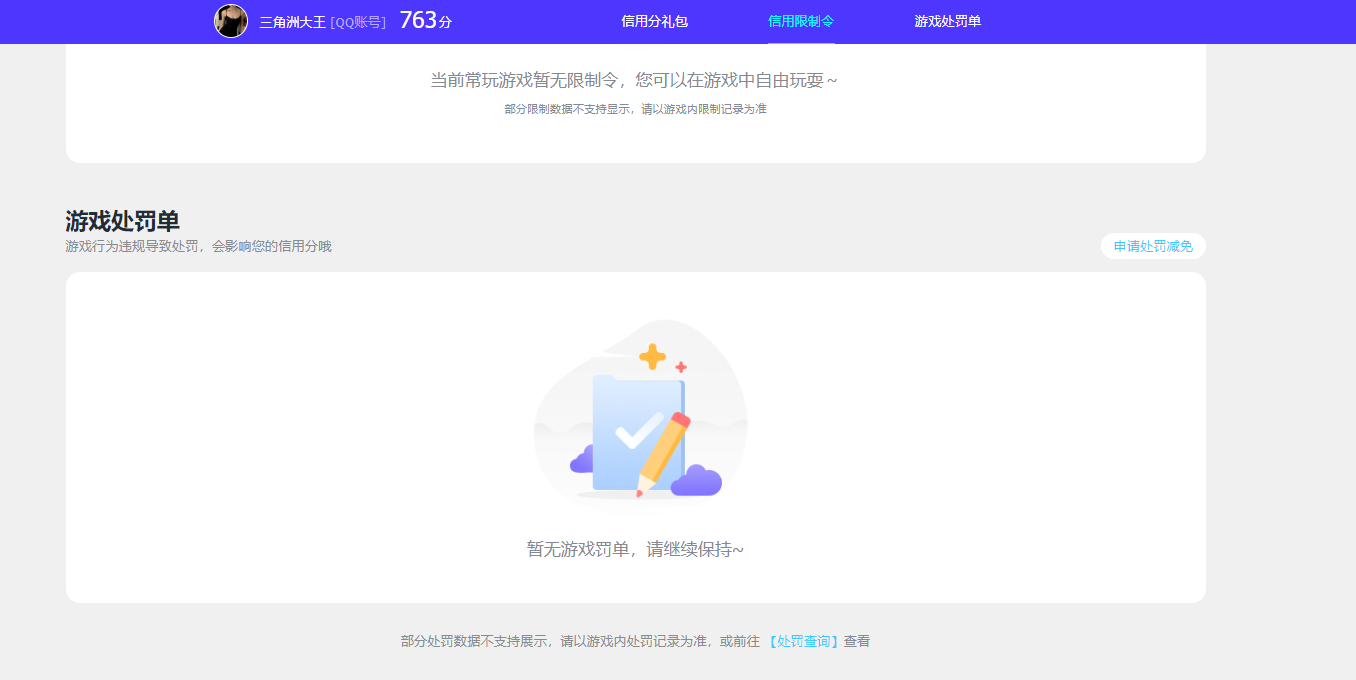1356x680 pixels.
Task: Click the small red plus sparkle icon
Action: 679,367
